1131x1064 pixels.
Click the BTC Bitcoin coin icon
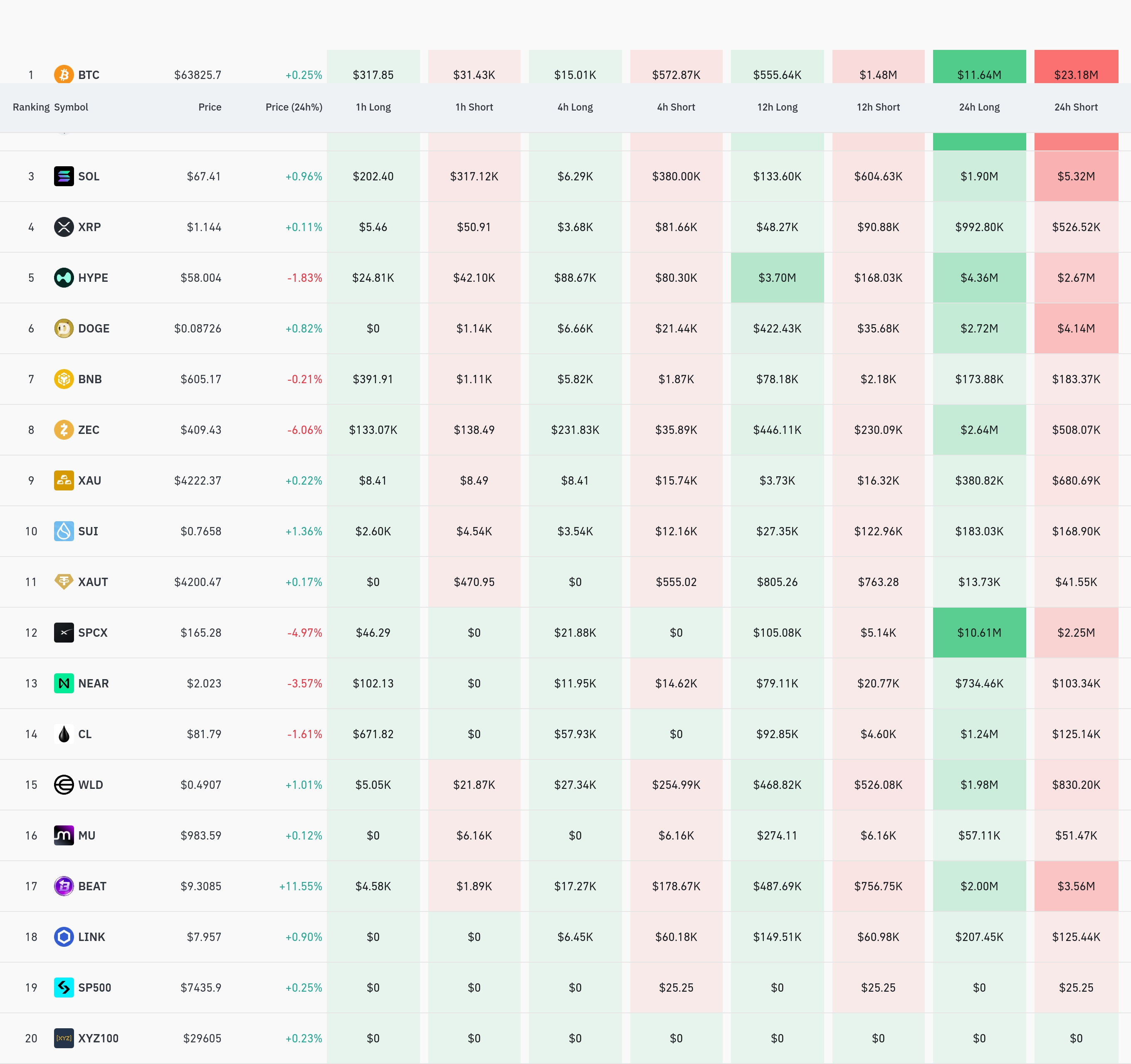[64, 74]
